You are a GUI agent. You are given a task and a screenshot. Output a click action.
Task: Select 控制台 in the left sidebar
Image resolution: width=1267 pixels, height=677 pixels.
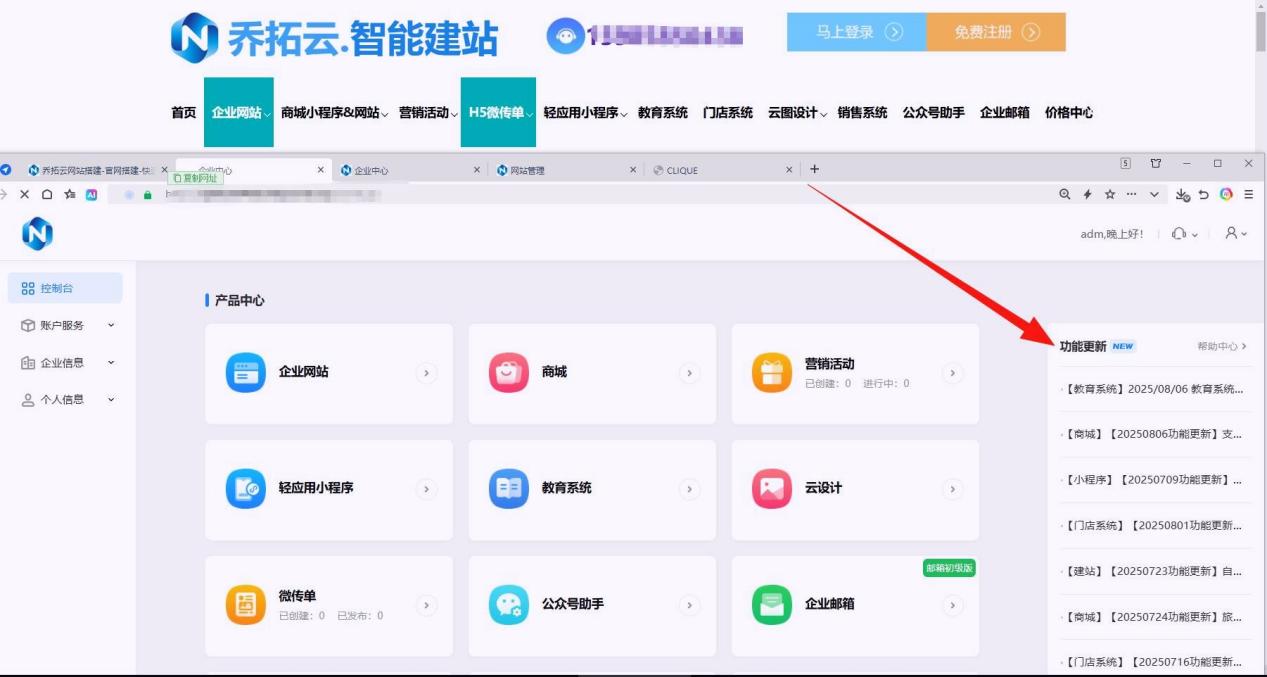tap(65, 288)
